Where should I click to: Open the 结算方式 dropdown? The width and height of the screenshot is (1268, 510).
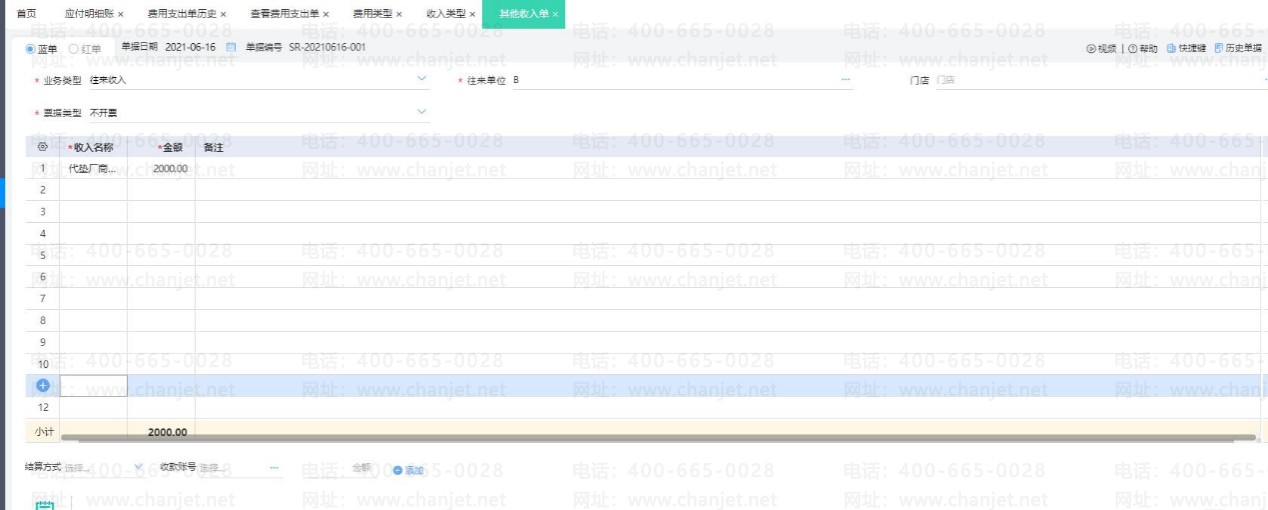pos(138,467)
